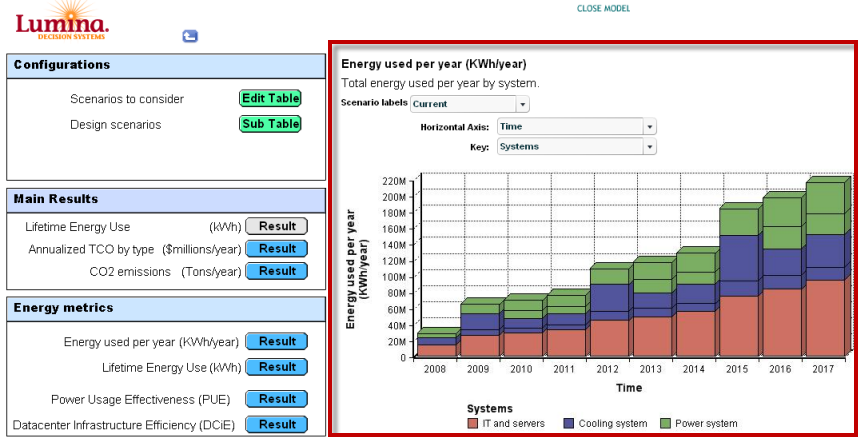Show Result for Lifetime Energy Use in Main Results
858x437 pixels.
tap(276, 226)
